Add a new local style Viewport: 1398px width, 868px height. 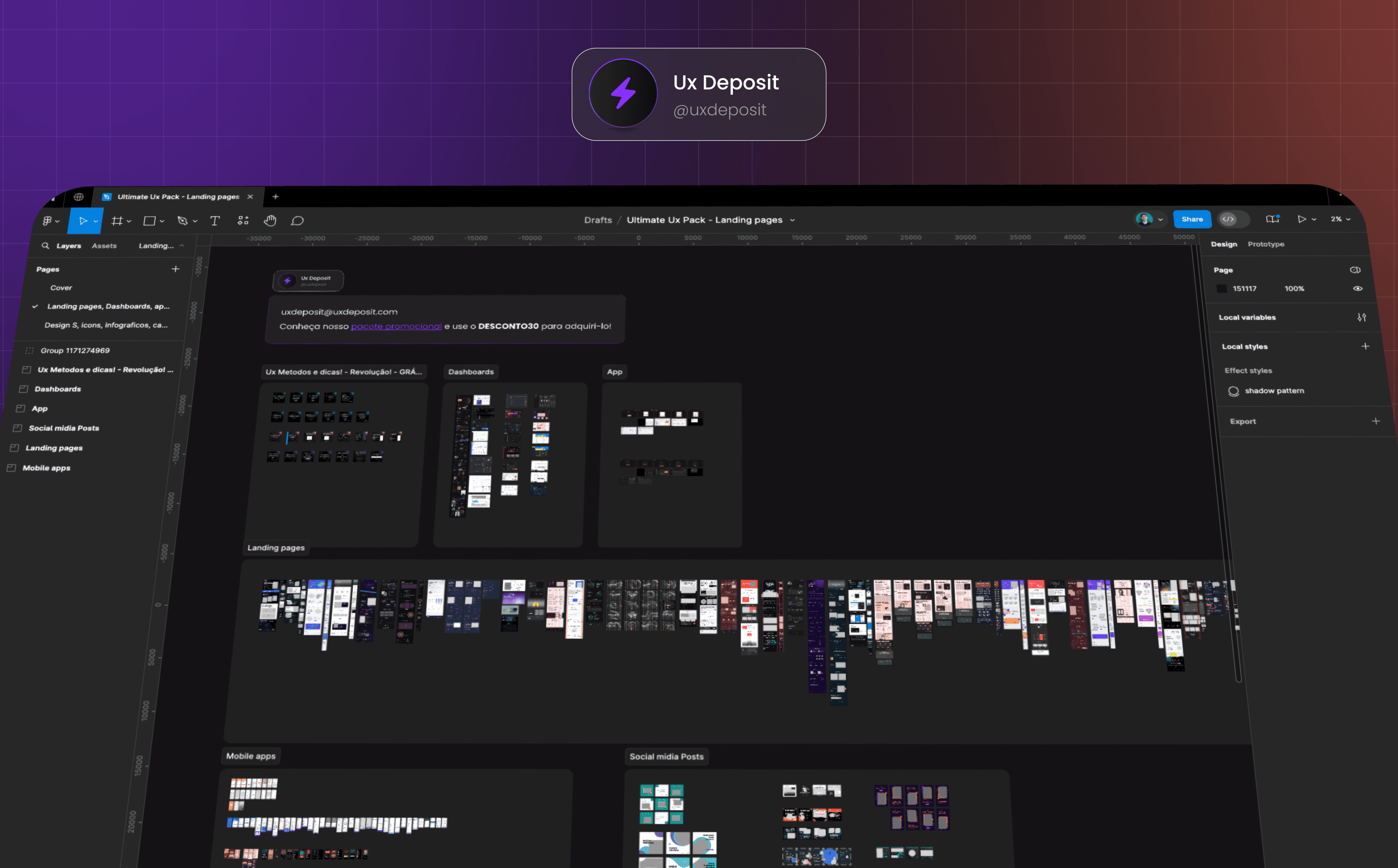1365,346
